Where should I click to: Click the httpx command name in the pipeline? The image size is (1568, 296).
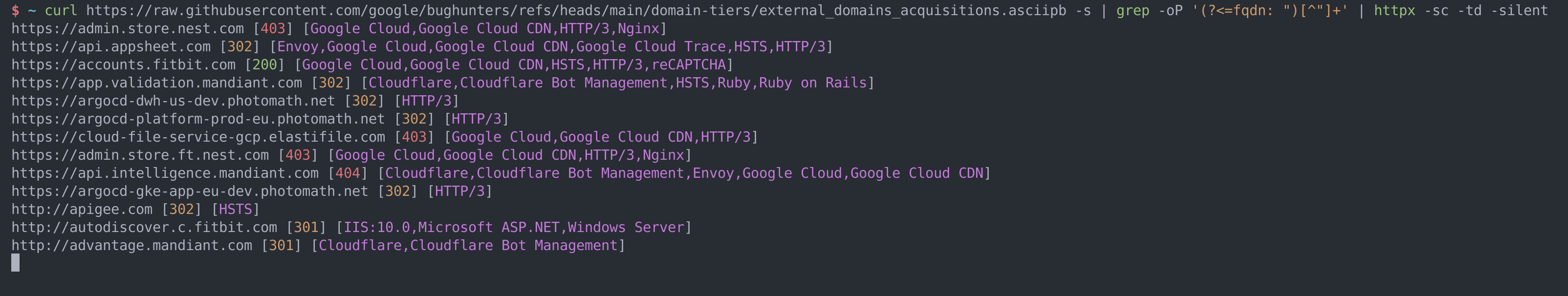coord(1394,10)
